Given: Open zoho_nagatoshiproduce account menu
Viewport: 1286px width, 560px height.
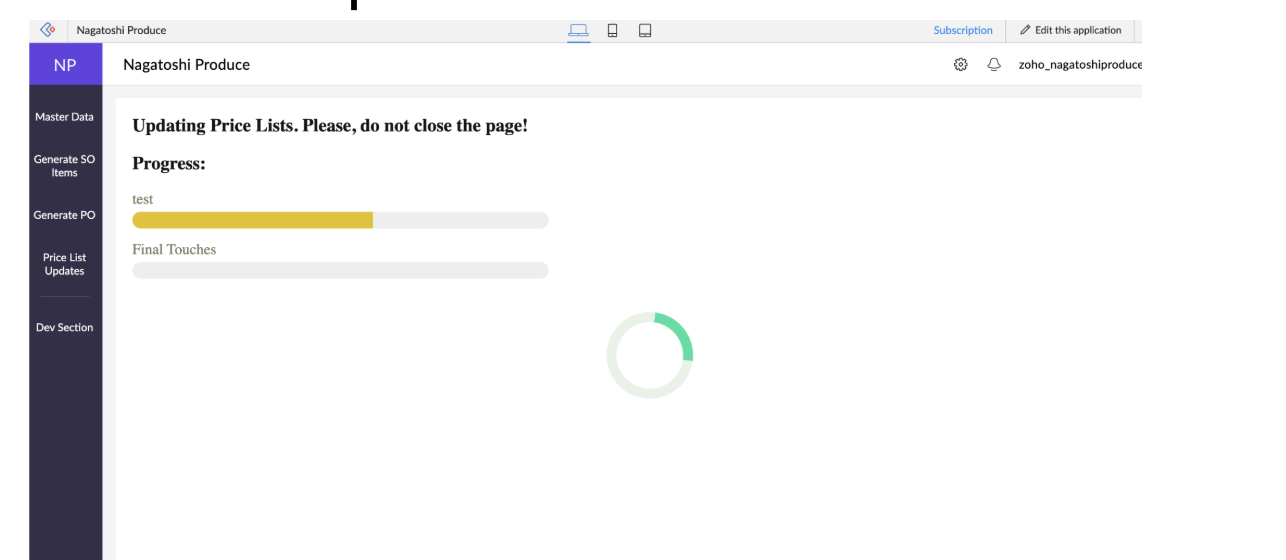Looking at the screenshot, I should [1079, 65].
